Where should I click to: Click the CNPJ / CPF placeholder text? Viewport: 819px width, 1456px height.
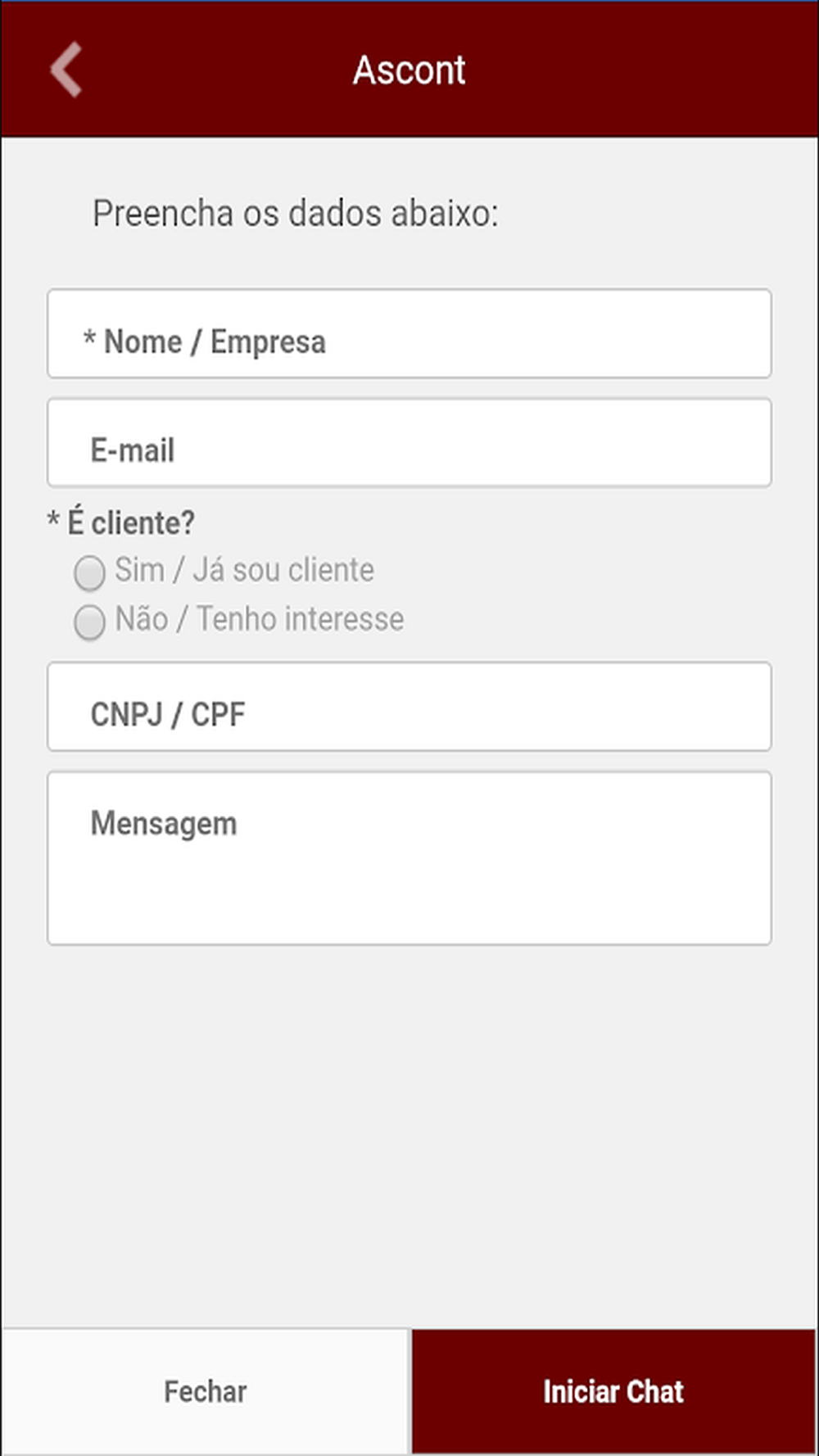click(x=168, y=715)
